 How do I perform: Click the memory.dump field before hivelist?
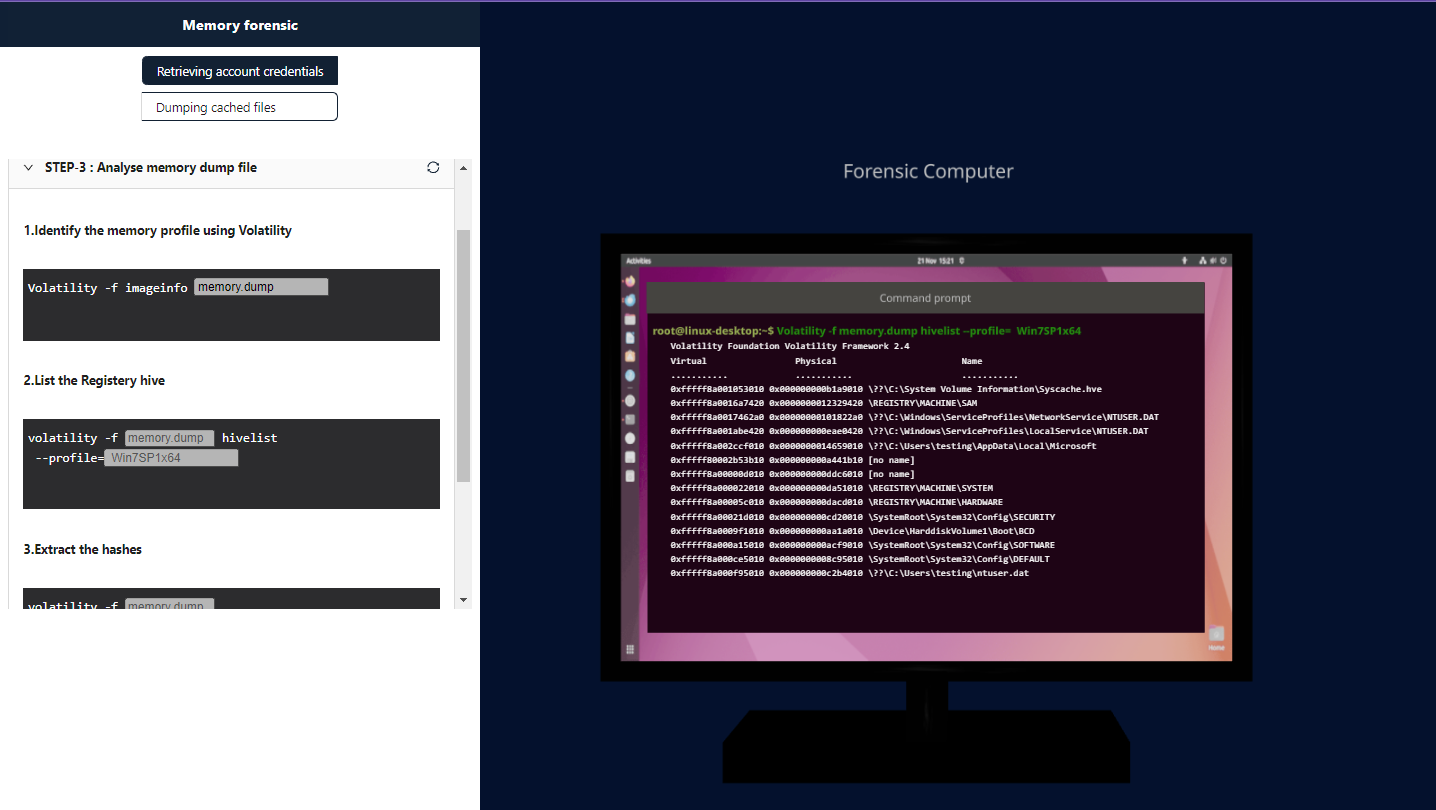point(169,438)
